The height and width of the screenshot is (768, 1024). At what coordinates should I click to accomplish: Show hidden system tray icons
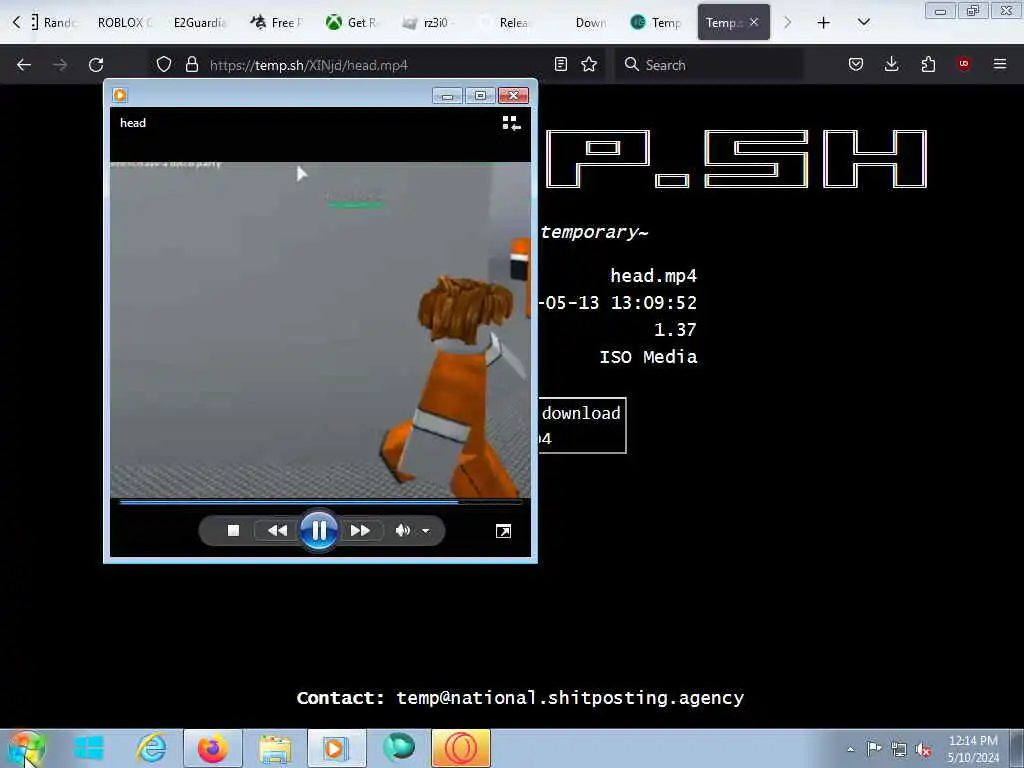click(850, 749)
